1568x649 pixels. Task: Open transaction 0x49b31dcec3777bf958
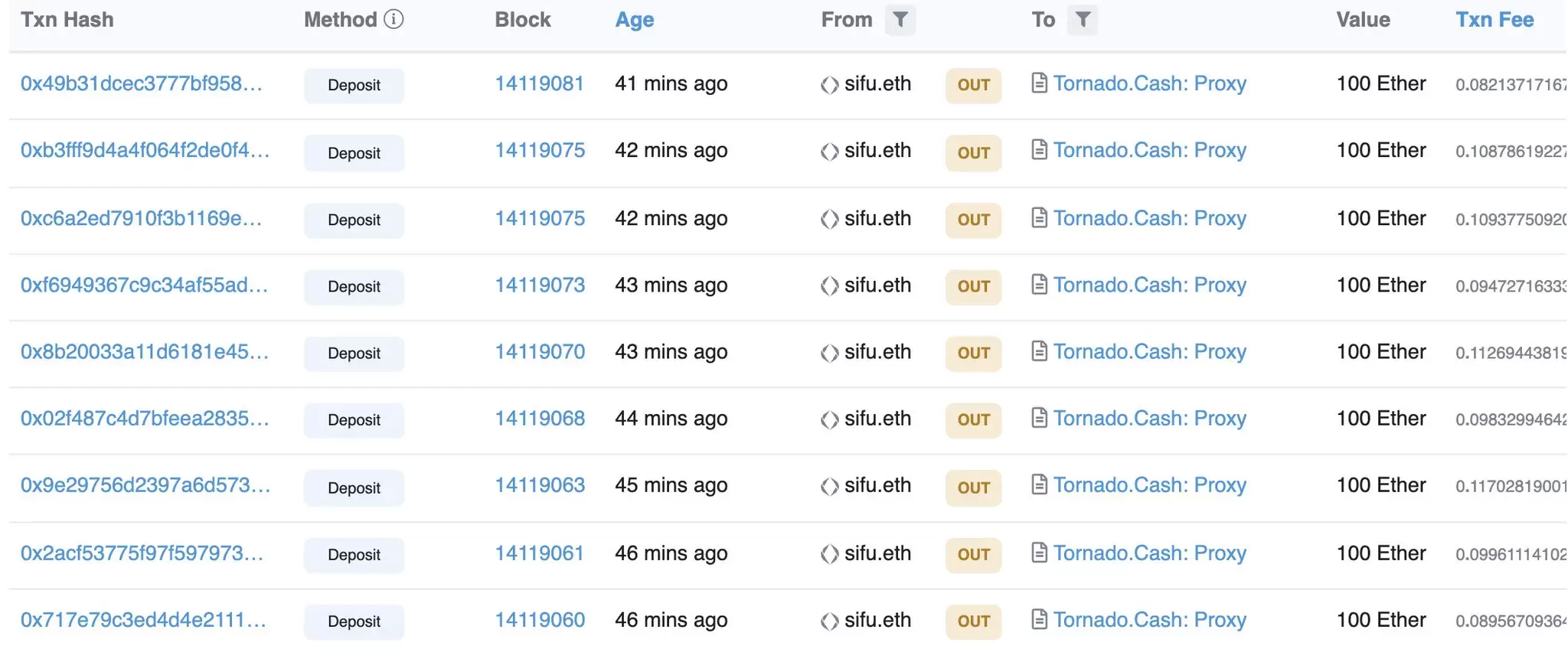pyautogui.click(x=142, y=83)
